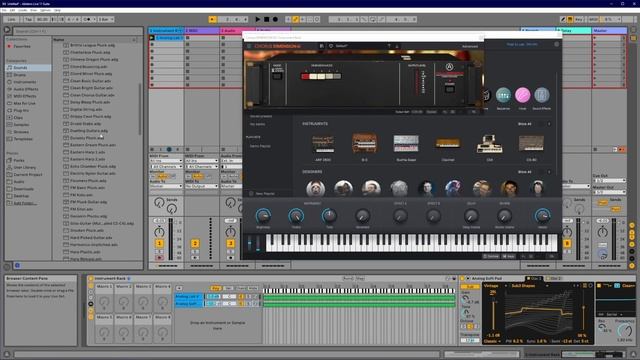The image size is (640, 360).
Task: Toggle the yellow Follow button in the control bar
Action: coord(212,19)
